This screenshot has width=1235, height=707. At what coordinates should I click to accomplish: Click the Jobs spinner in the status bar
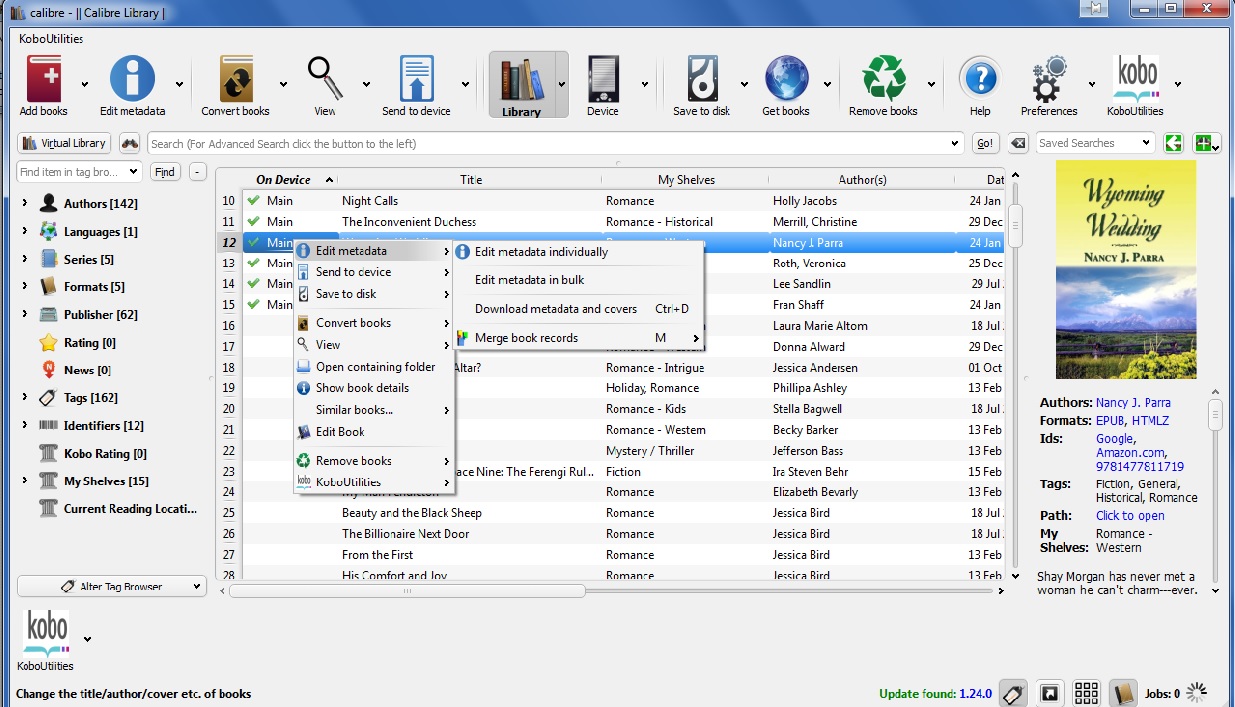point(1196,692)
